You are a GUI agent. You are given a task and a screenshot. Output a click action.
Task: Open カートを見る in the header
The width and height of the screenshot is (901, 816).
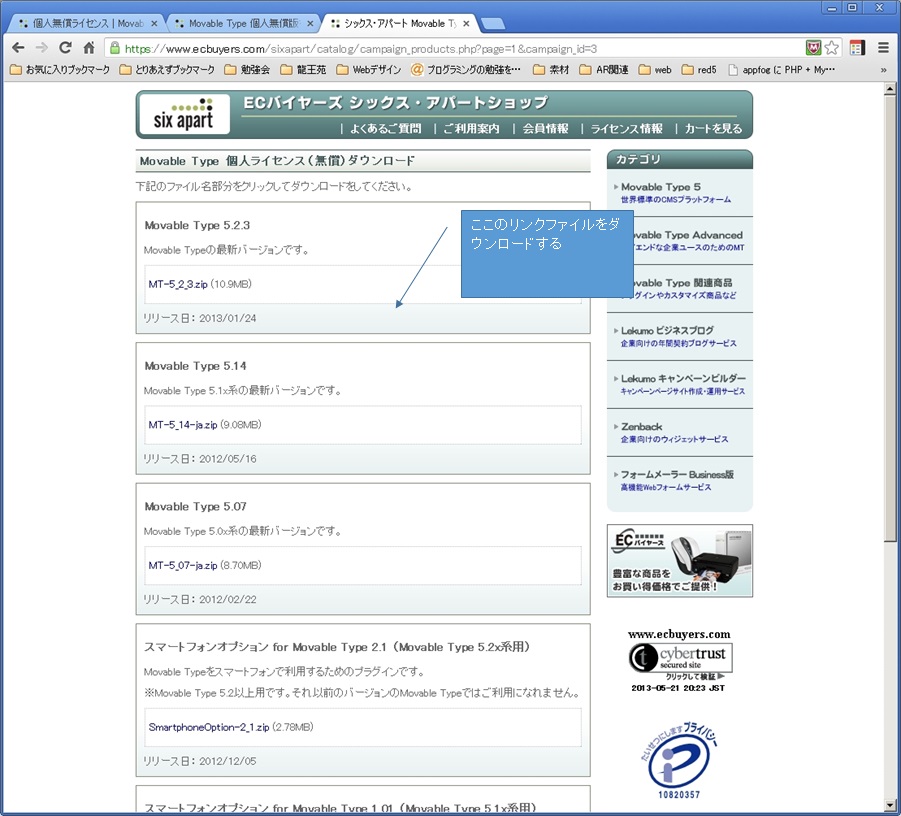713,129
